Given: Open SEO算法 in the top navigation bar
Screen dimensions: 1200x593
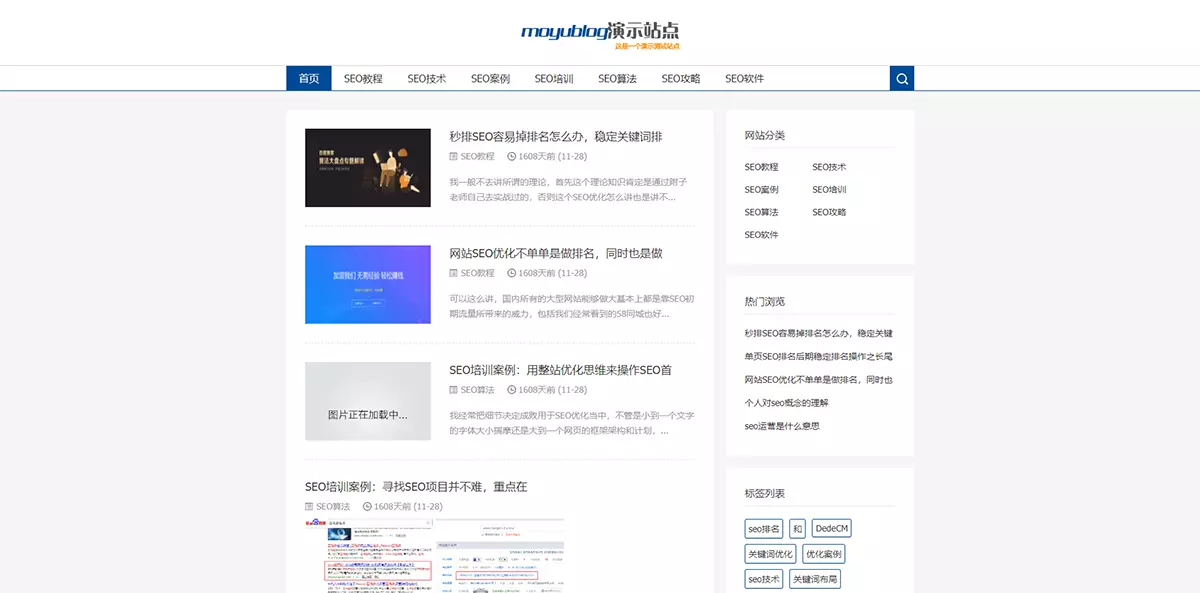Looking at the screenshot, I should [x=618, y=79].
